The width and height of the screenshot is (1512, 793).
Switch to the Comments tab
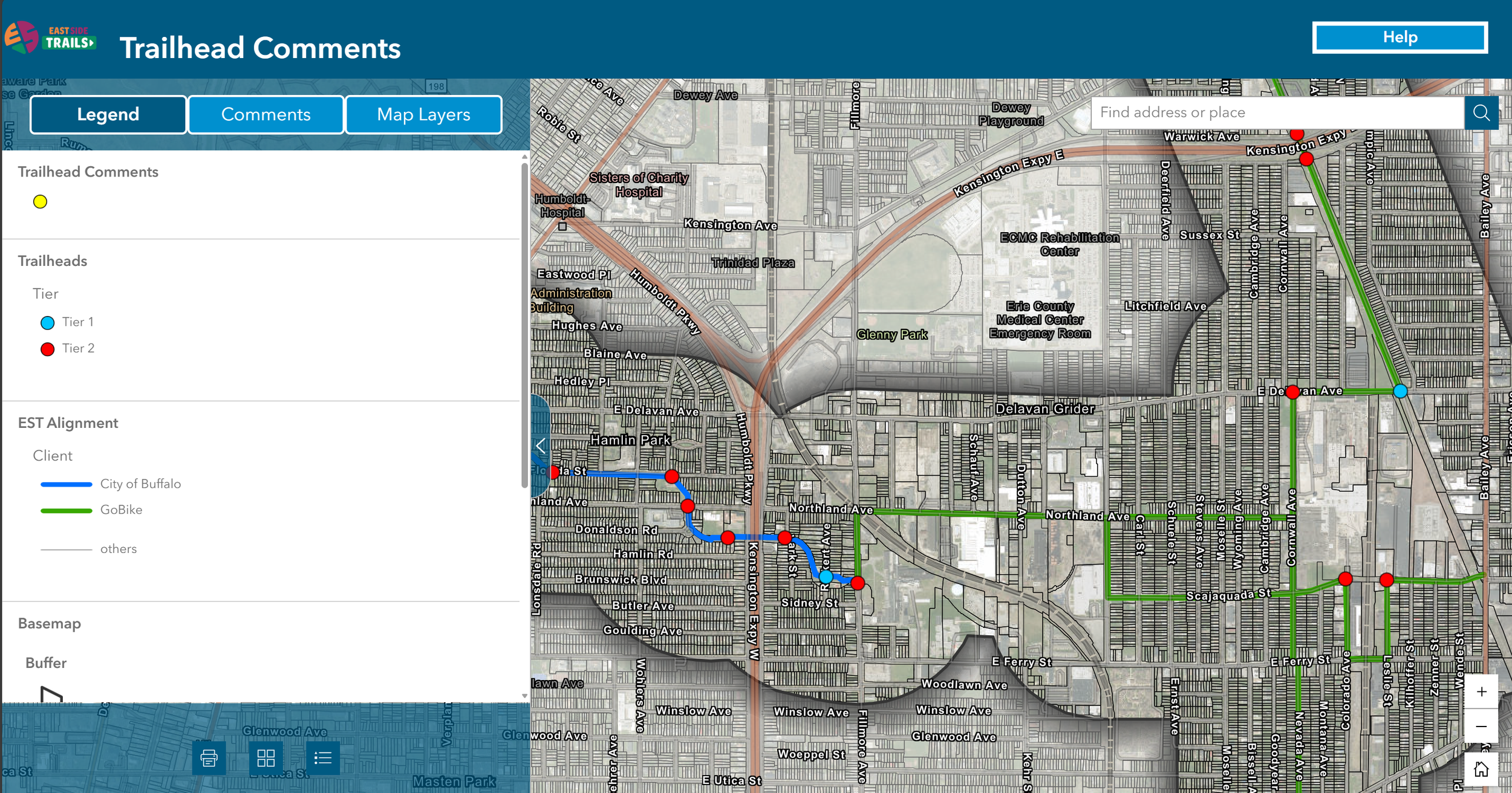[x=266, y=114]
